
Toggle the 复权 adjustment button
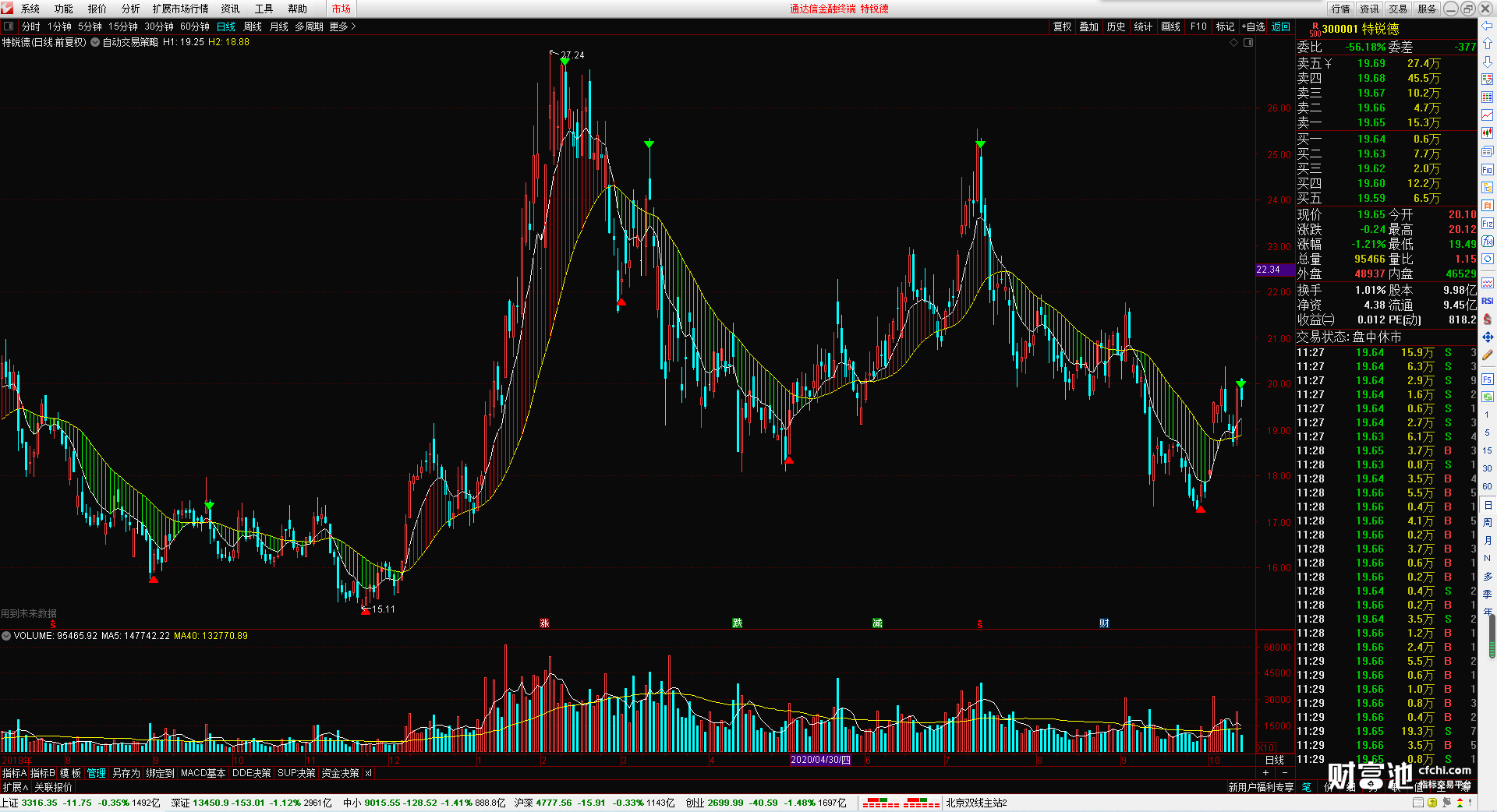[x=1062, y=26]
